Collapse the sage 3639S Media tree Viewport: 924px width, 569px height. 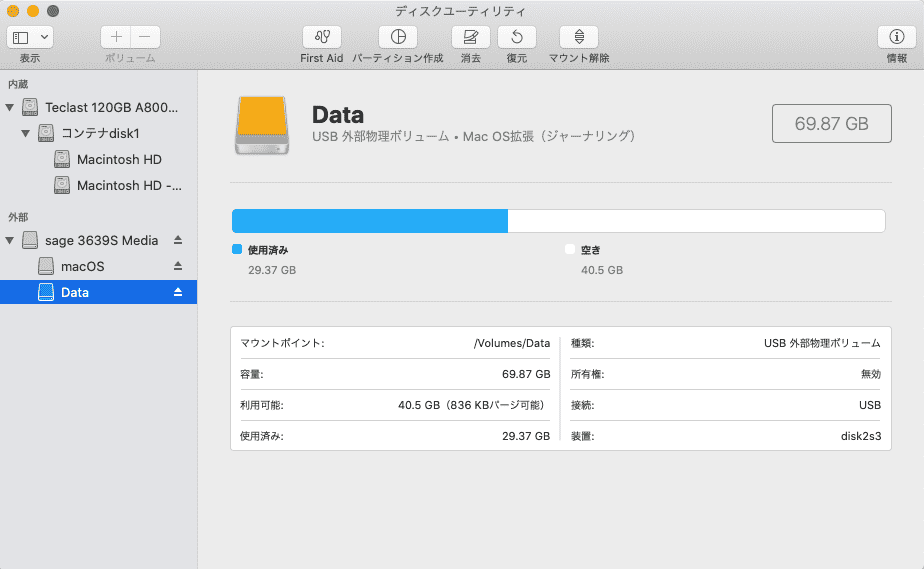(x=9, y=240)
